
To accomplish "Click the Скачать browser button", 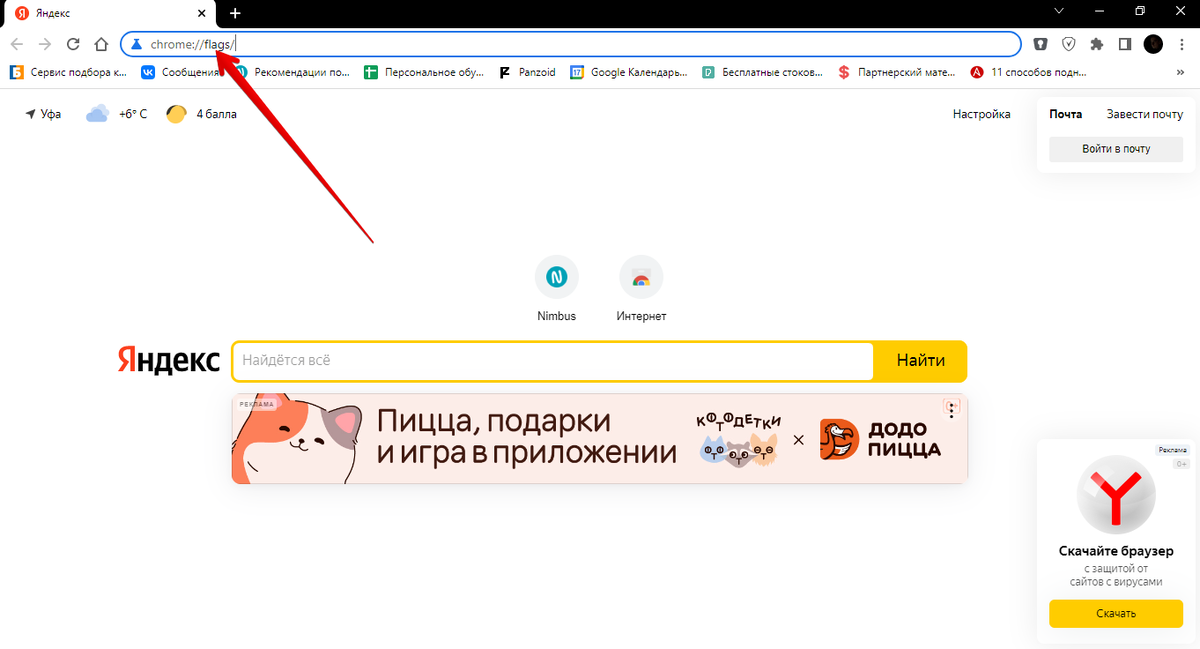I will pyautogui.click(x=1116, y=613).
